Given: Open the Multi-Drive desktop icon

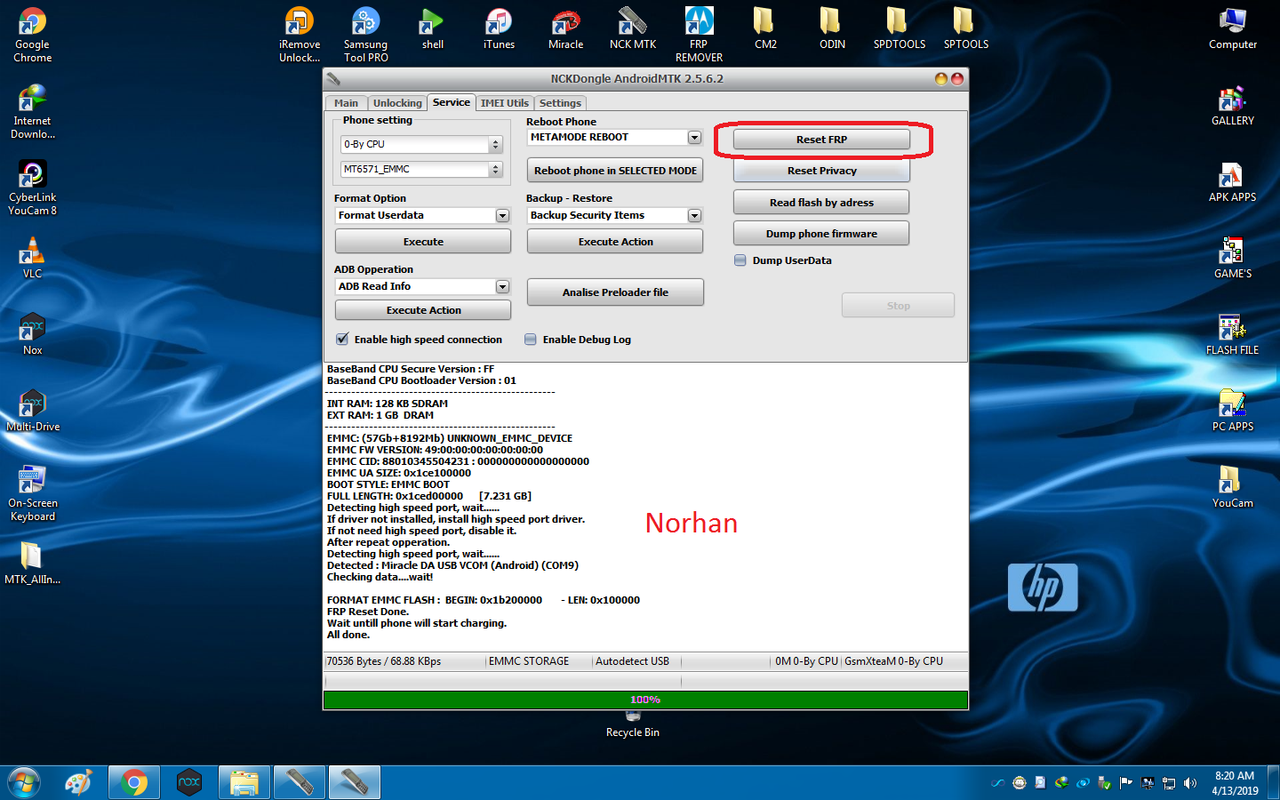Looking at the screenshot, I should 32,410.
